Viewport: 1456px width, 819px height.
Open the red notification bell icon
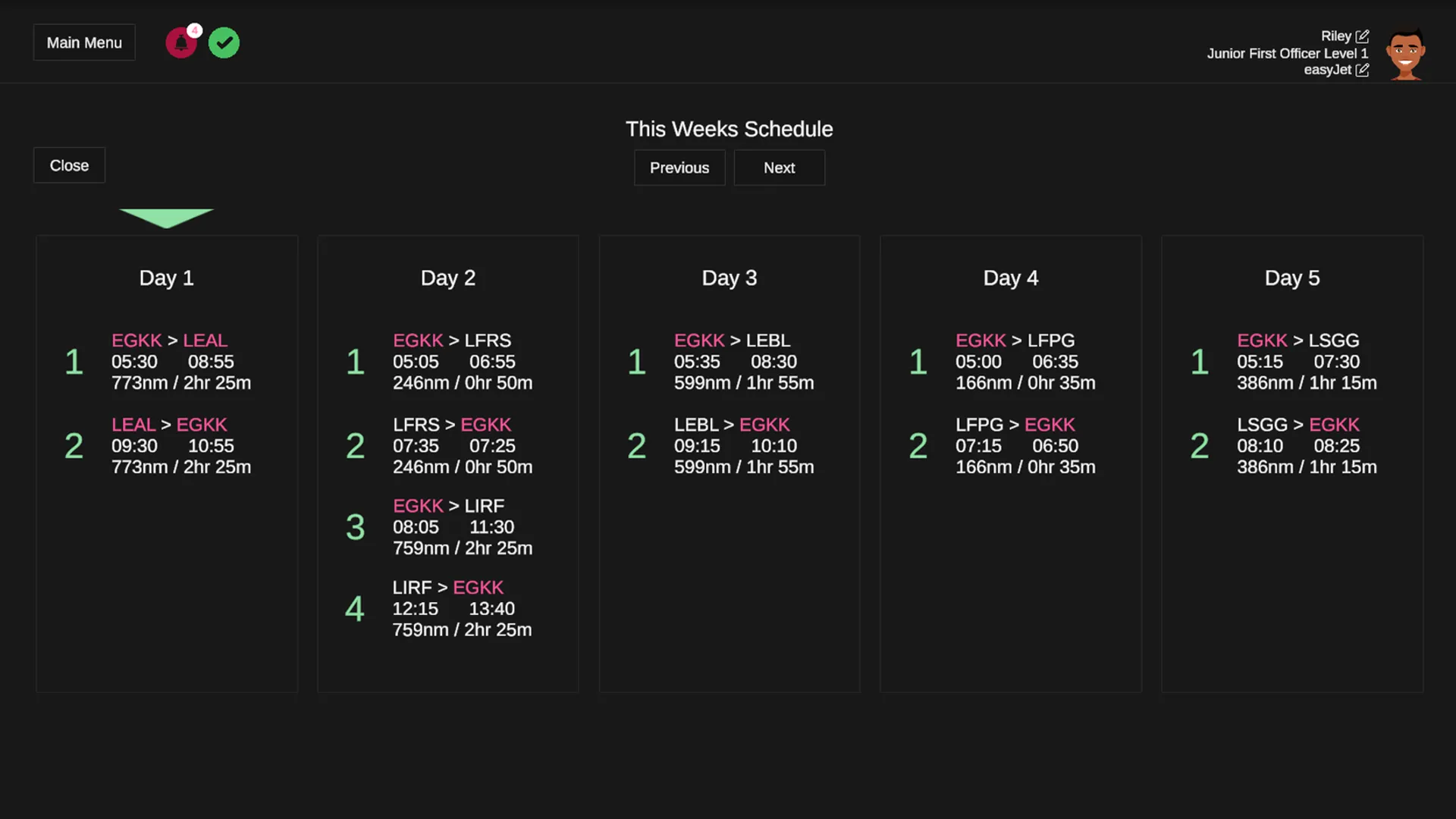click(181, 43)
